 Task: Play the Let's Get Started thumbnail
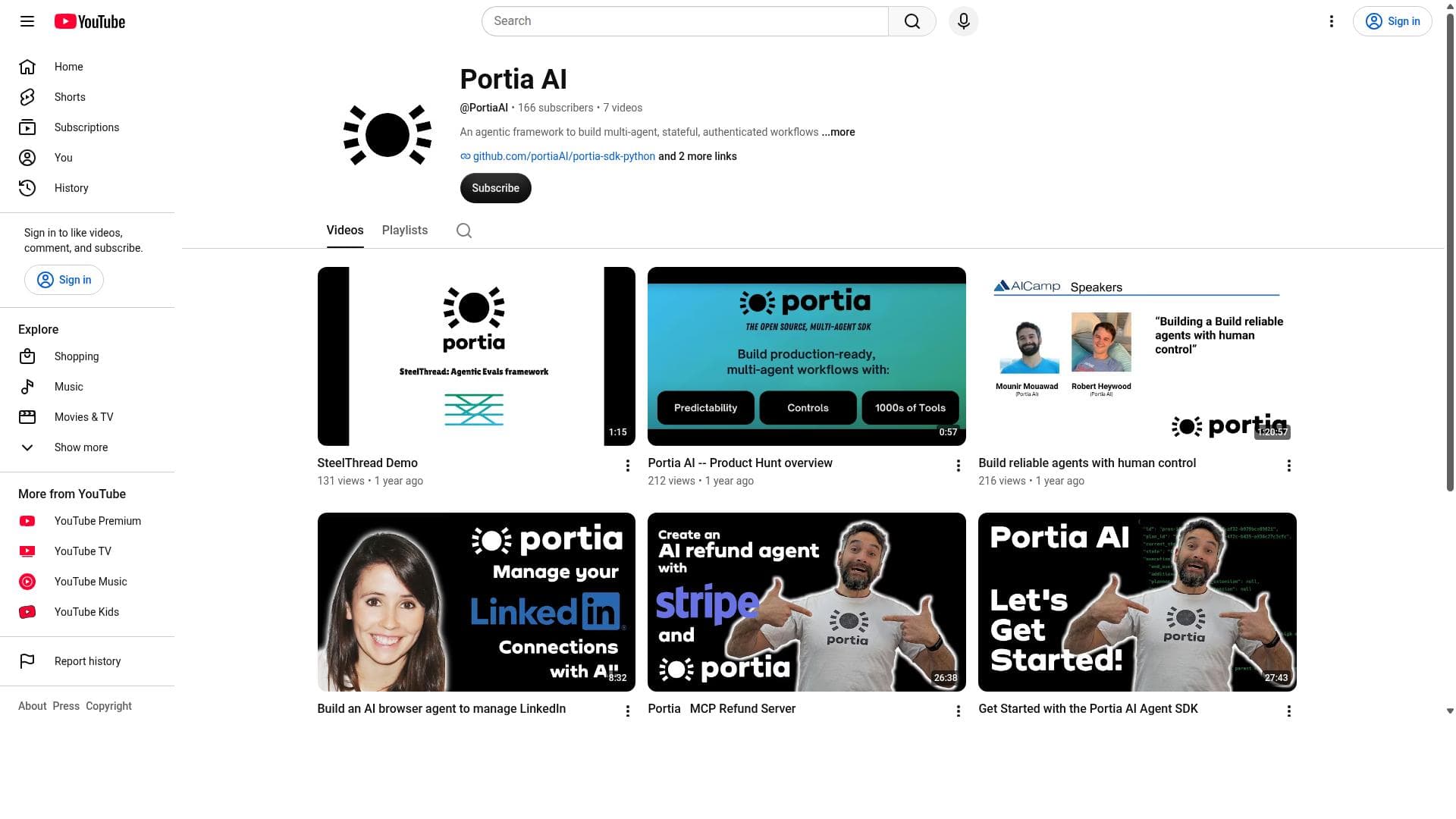coord(1137,602)
